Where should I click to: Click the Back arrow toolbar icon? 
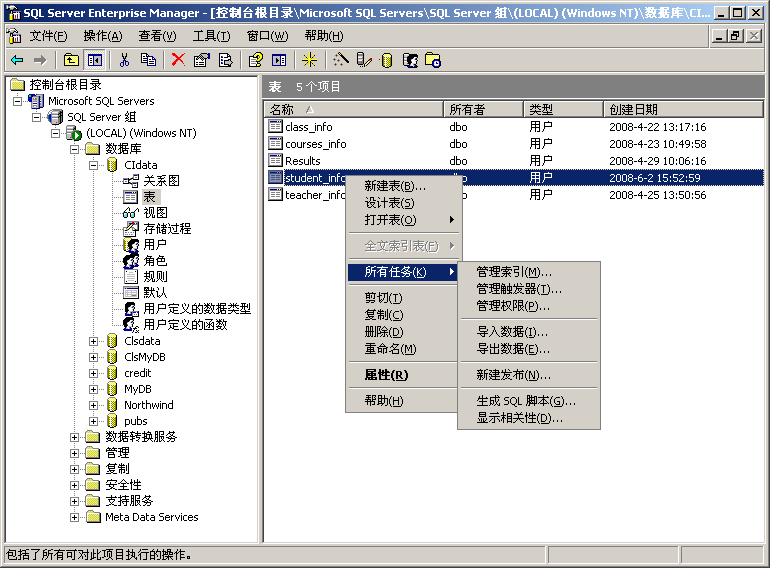pos(17,60)
